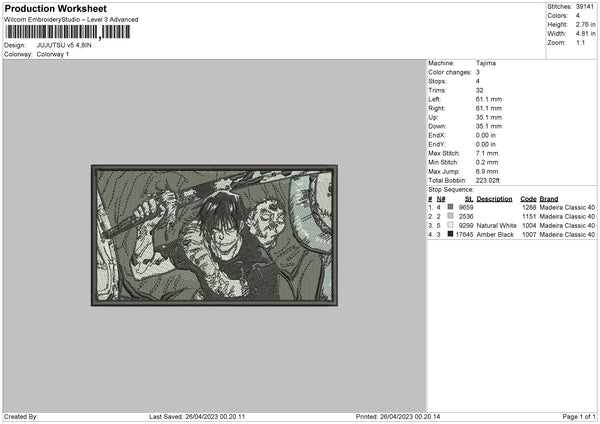This screenshot has width=600, height=424.
Task: Click the 'EndX:' label
Action: [x=437, y=135]
